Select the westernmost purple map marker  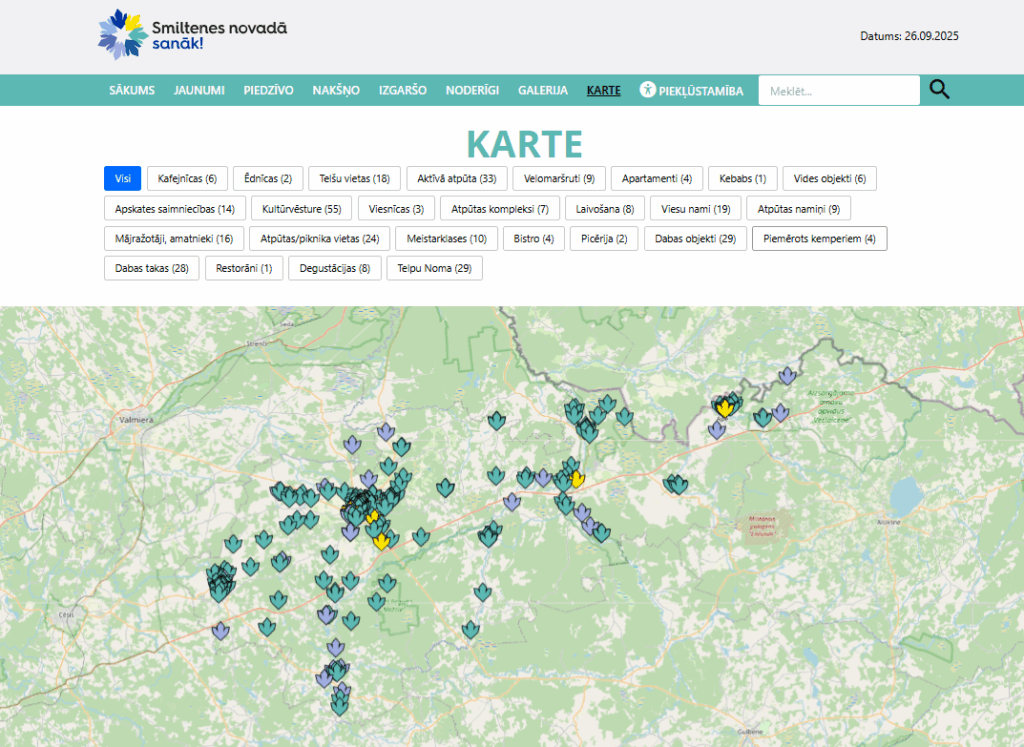220,631
